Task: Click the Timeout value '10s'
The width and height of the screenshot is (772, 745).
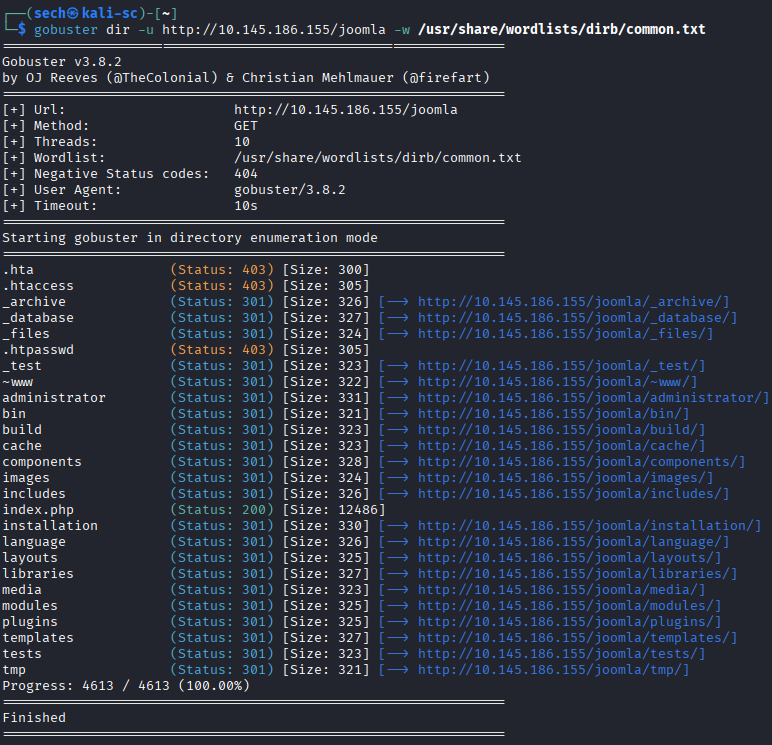Action: click(246, 206)
